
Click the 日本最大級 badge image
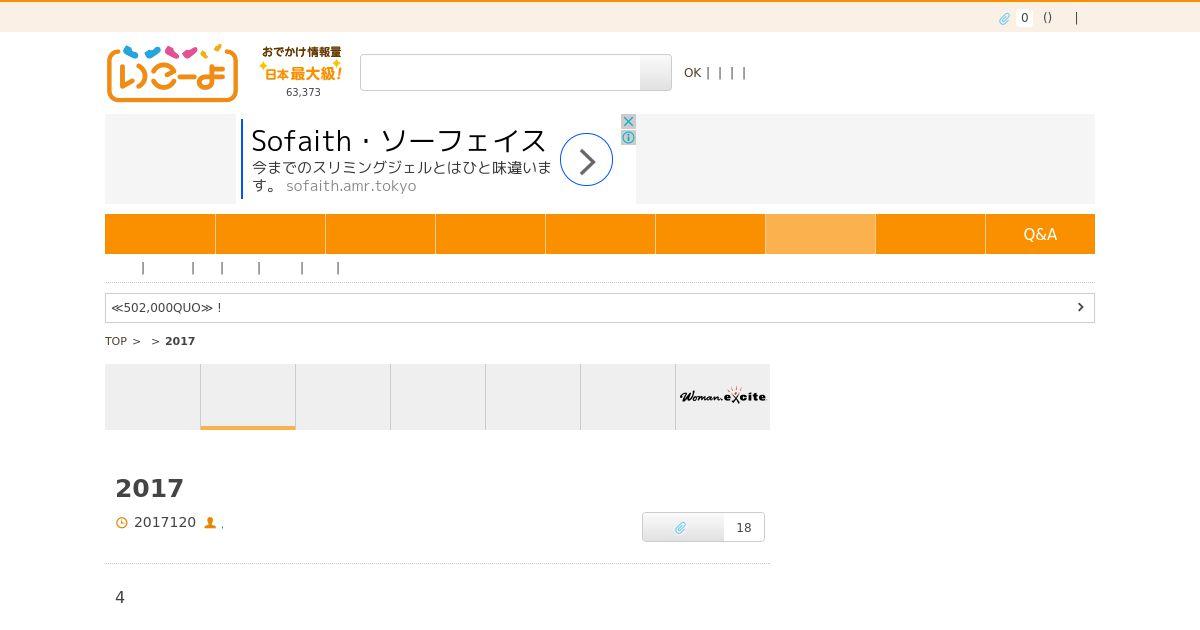click(301, 64)
